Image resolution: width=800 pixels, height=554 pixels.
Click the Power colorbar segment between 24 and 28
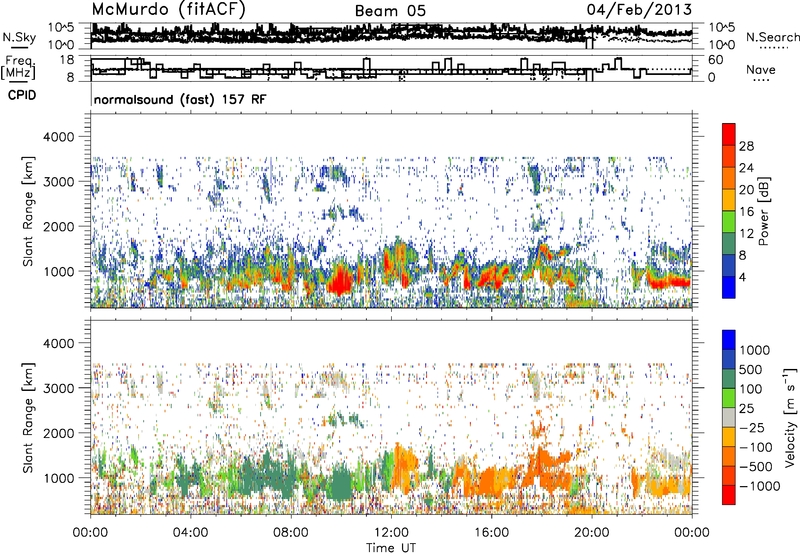[x=729, y=157]
